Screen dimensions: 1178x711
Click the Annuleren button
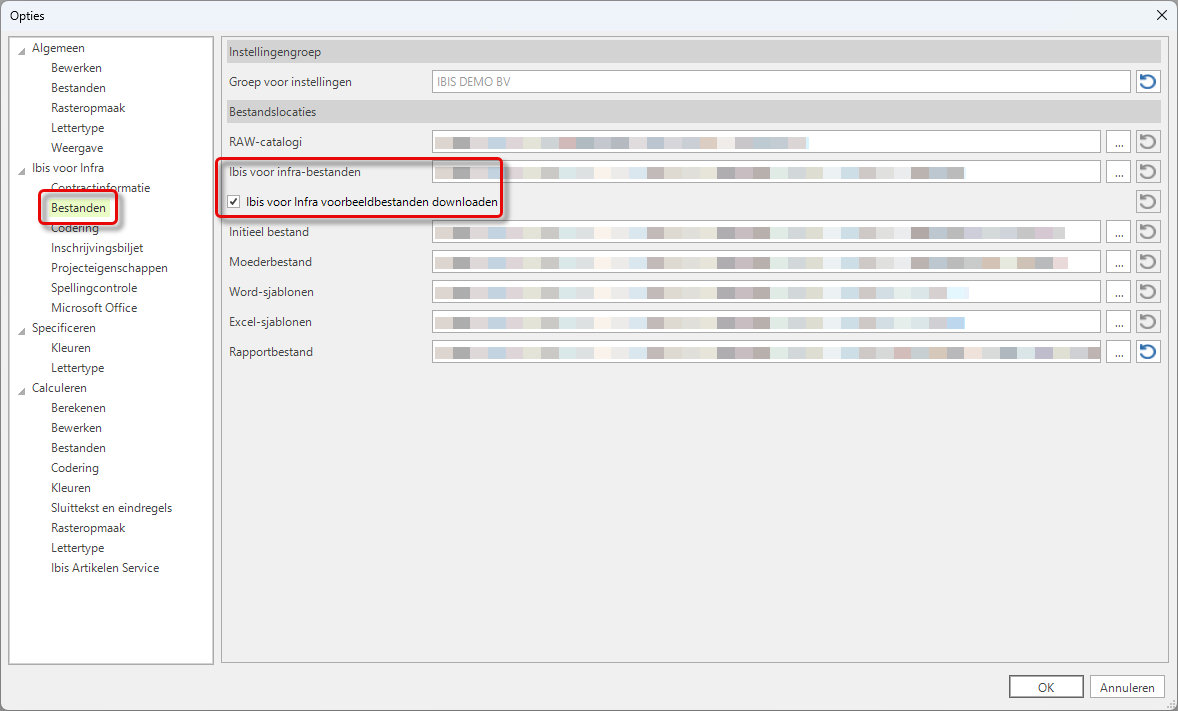[1128, 687]
